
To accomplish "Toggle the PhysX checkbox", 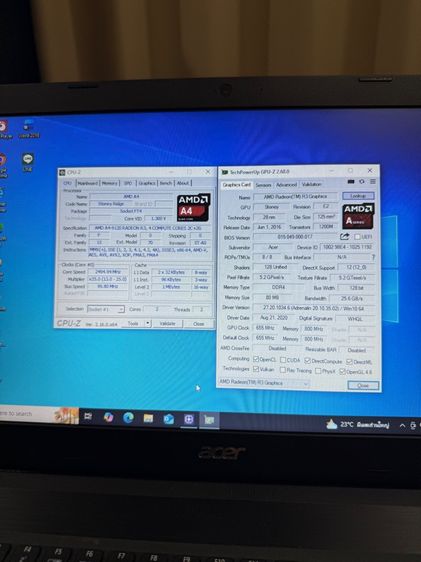I will point(318,371).
